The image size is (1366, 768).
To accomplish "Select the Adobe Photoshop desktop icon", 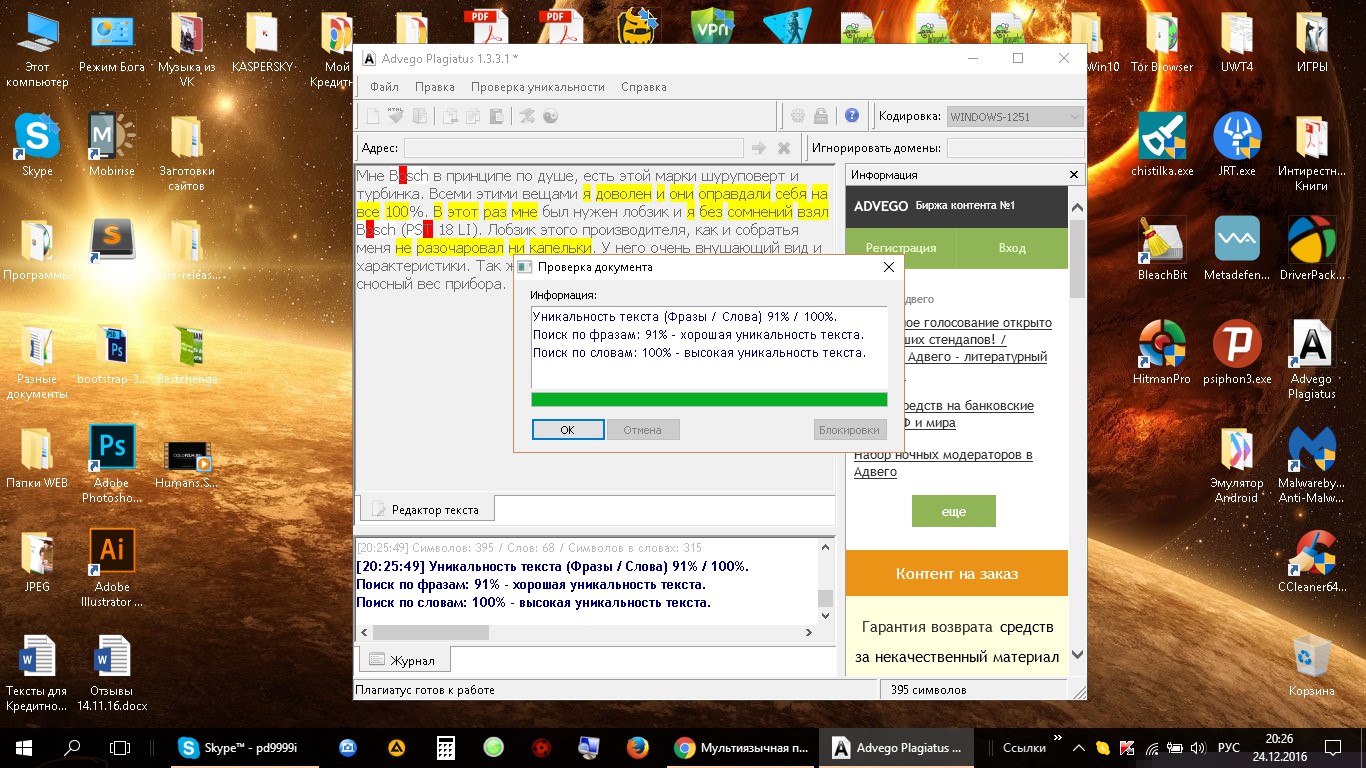I will (113, 464).
